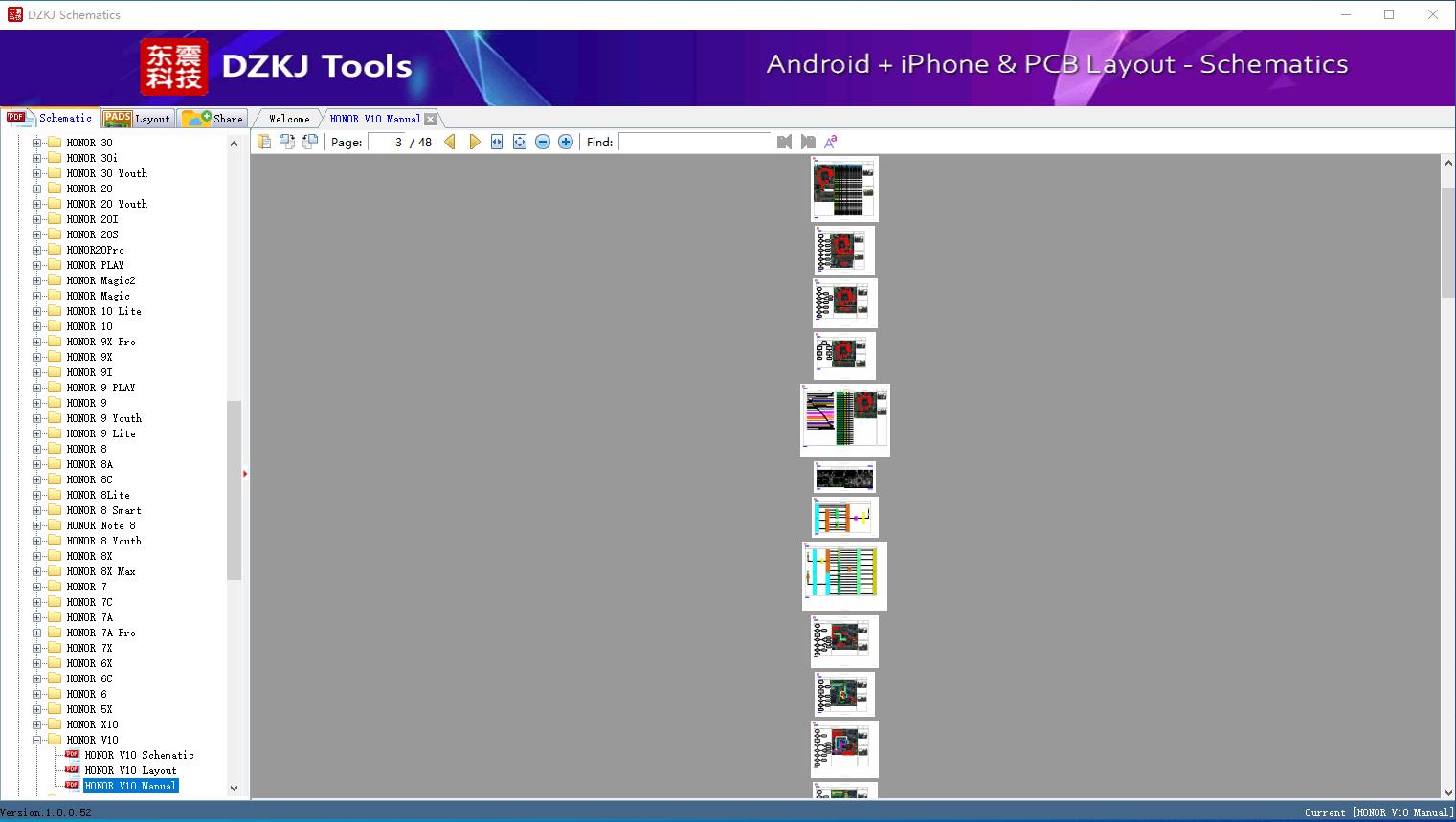Select the HONOR 8Lite folder
Image resolution: width=1456 pixels, height=822 pixels.
pos(98,495)
